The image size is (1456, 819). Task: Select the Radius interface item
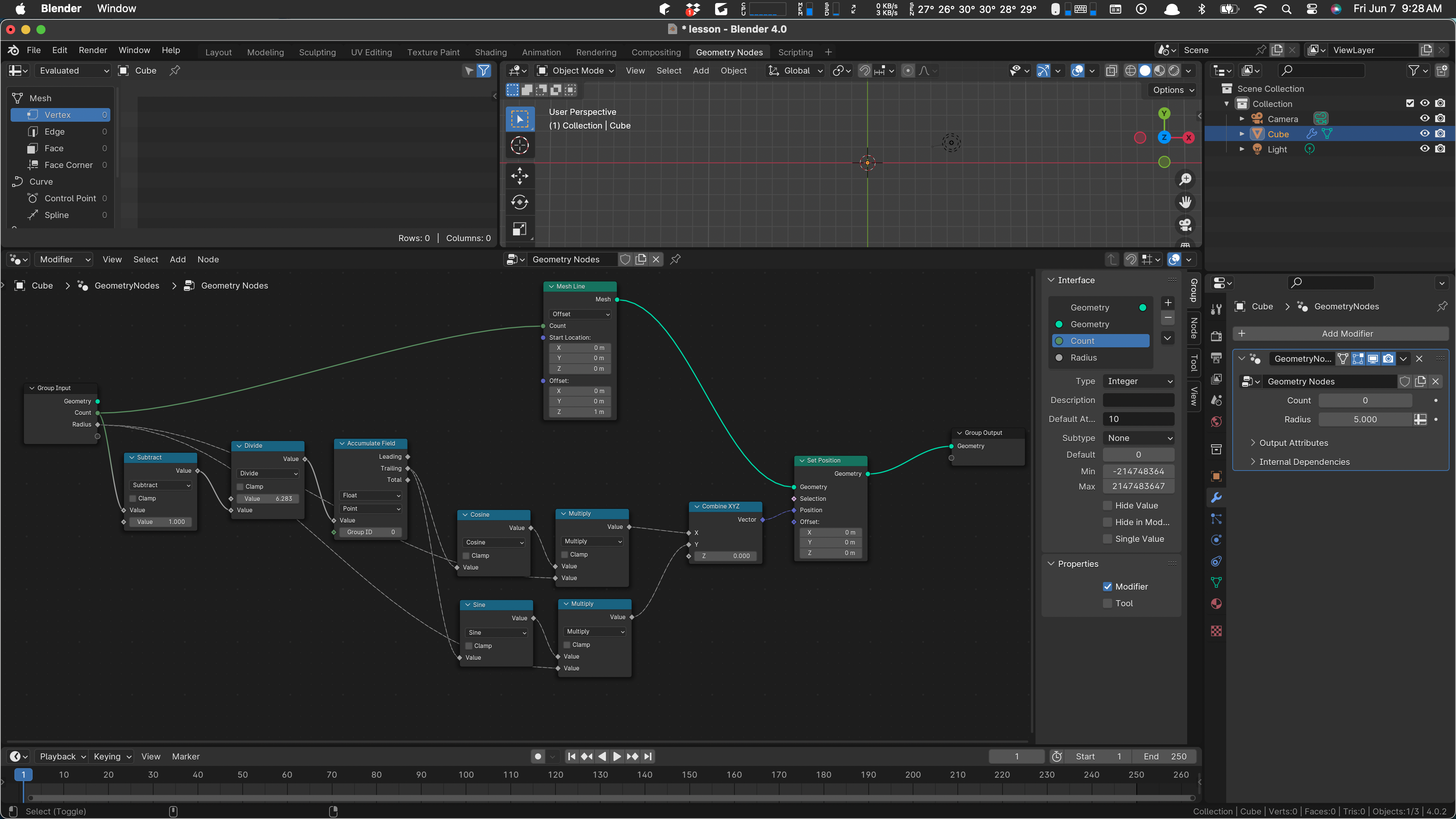pyautogui.click(x=1100, y=358)
